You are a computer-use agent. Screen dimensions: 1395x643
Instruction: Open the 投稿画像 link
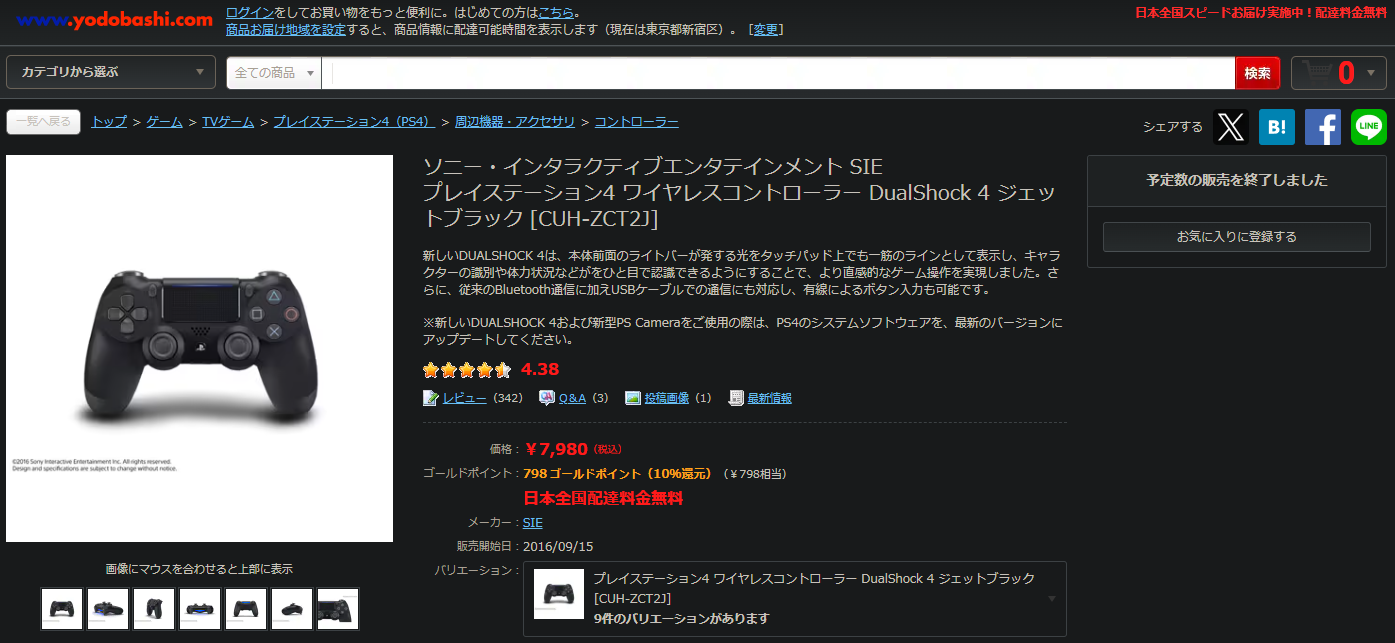coord(667,398)
